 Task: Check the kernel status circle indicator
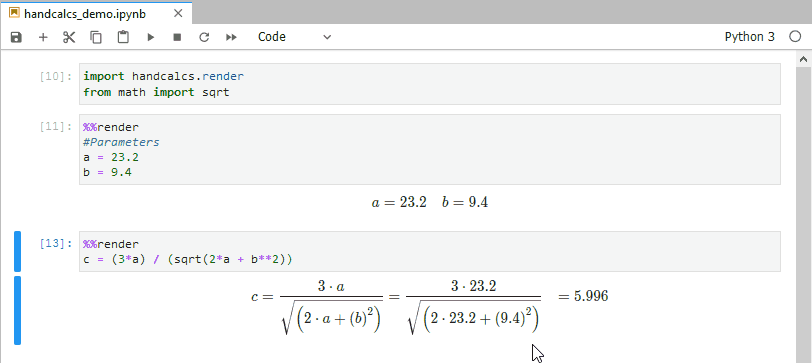pyautogui.click(x=795, y=37)
